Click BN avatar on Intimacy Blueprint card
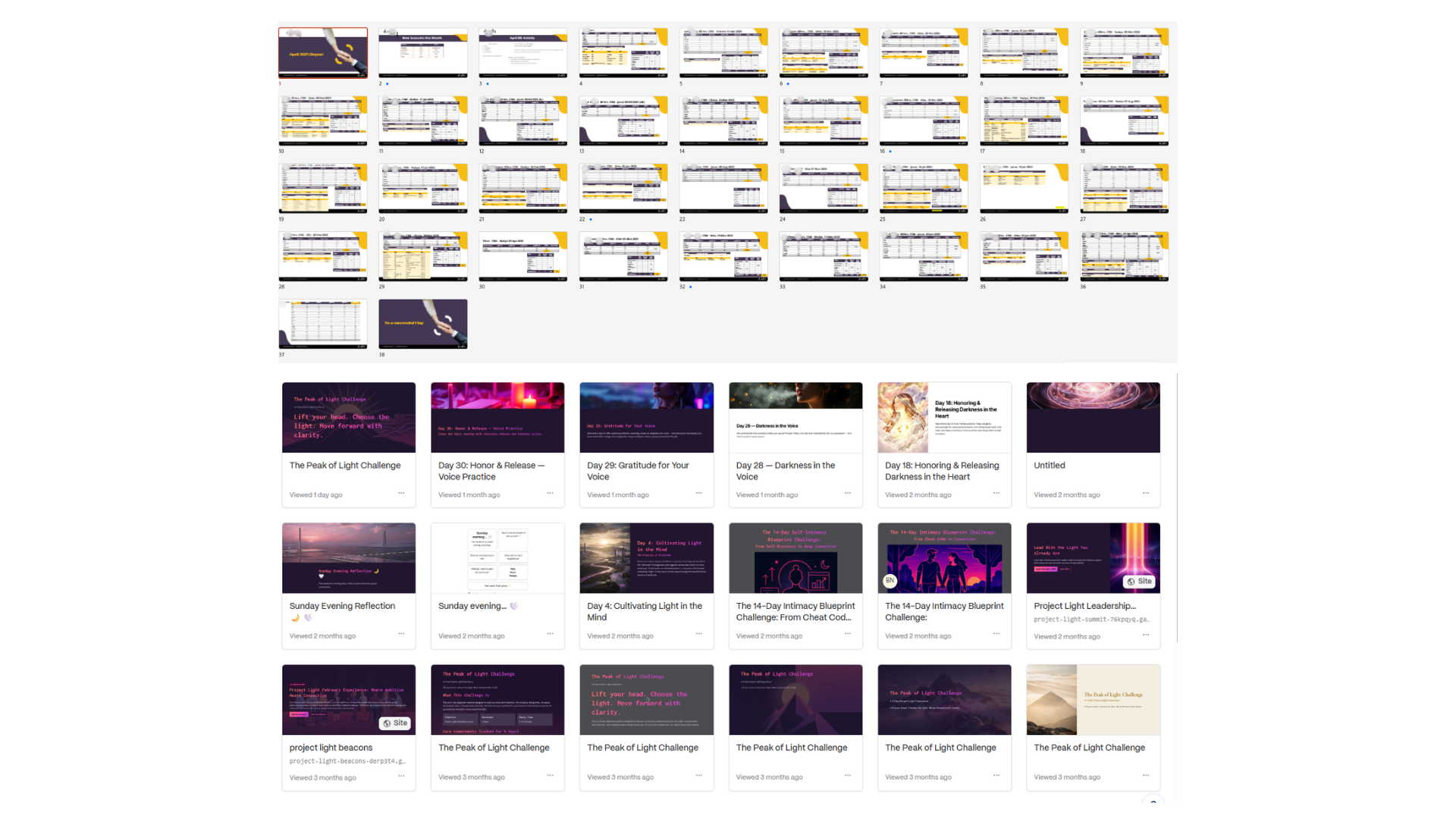This screenshot has width=1456, height=819. [890, 581]
